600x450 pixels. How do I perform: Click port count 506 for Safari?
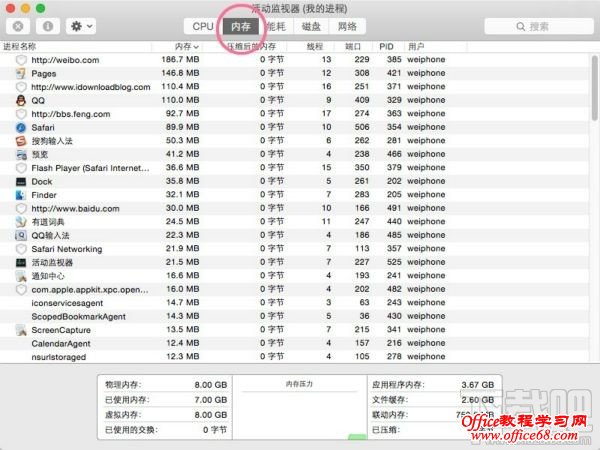point(362,127)
